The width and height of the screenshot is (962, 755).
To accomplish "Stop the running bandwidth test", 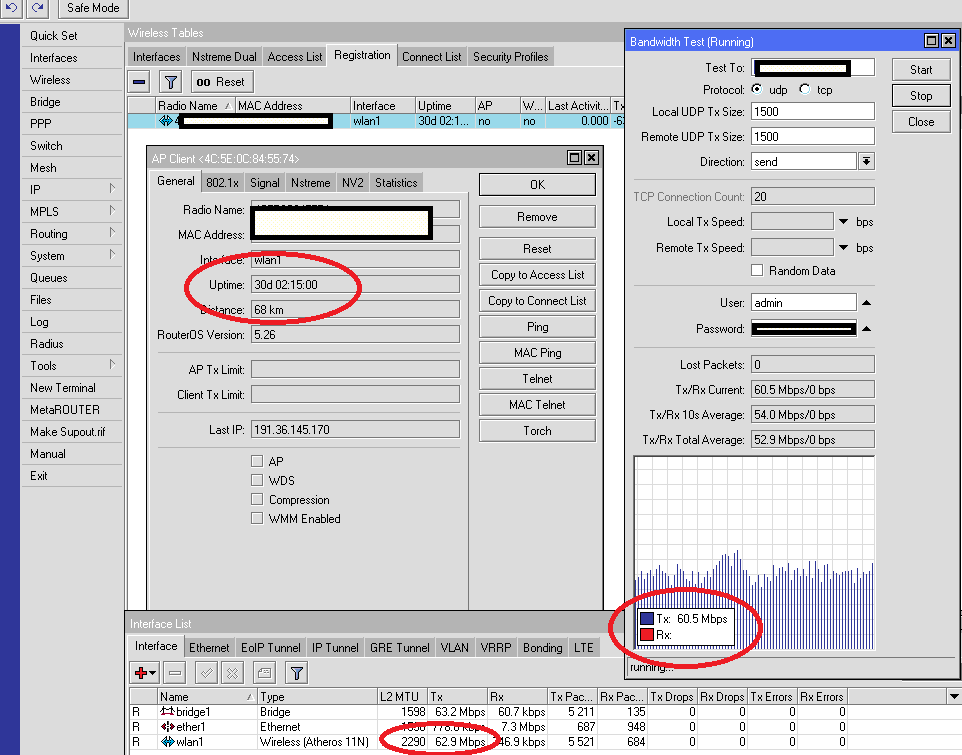I will pyautogui.click(x=921, y=96).
